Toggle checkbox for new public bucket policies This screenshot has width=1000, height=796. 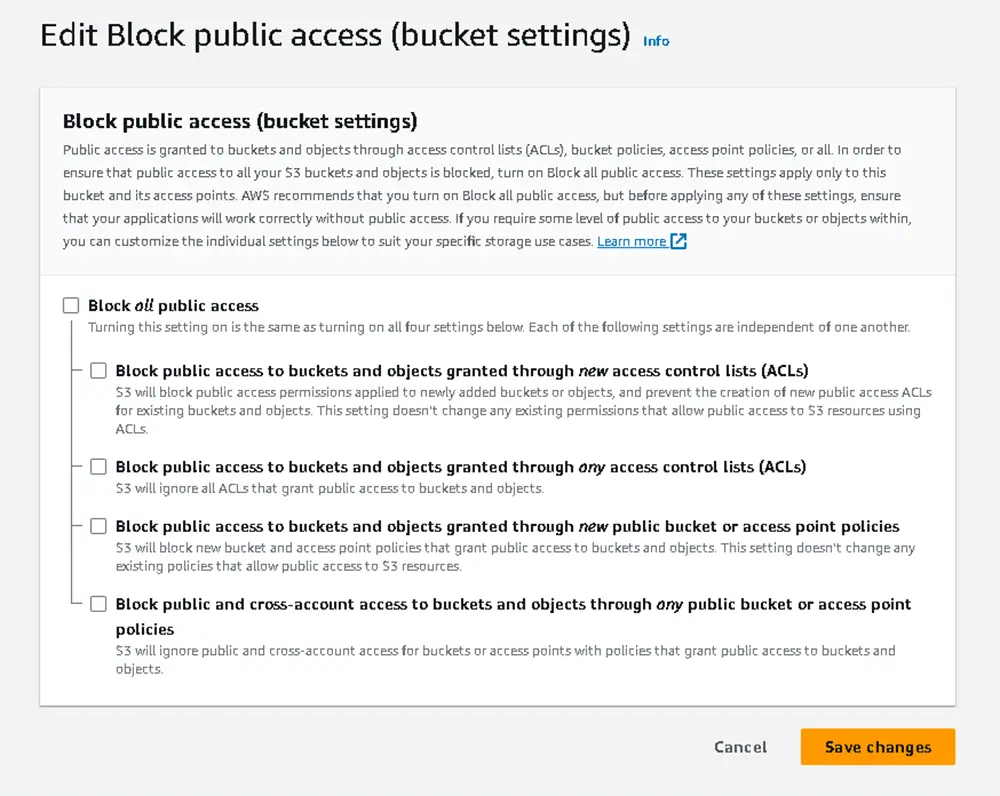click(x=98, y=526)
